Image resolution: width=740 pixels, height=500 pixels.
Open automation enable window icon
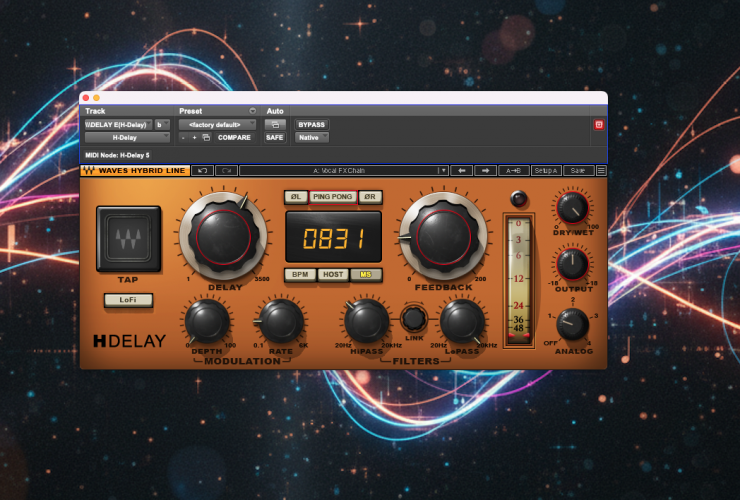tap(275, 125)
